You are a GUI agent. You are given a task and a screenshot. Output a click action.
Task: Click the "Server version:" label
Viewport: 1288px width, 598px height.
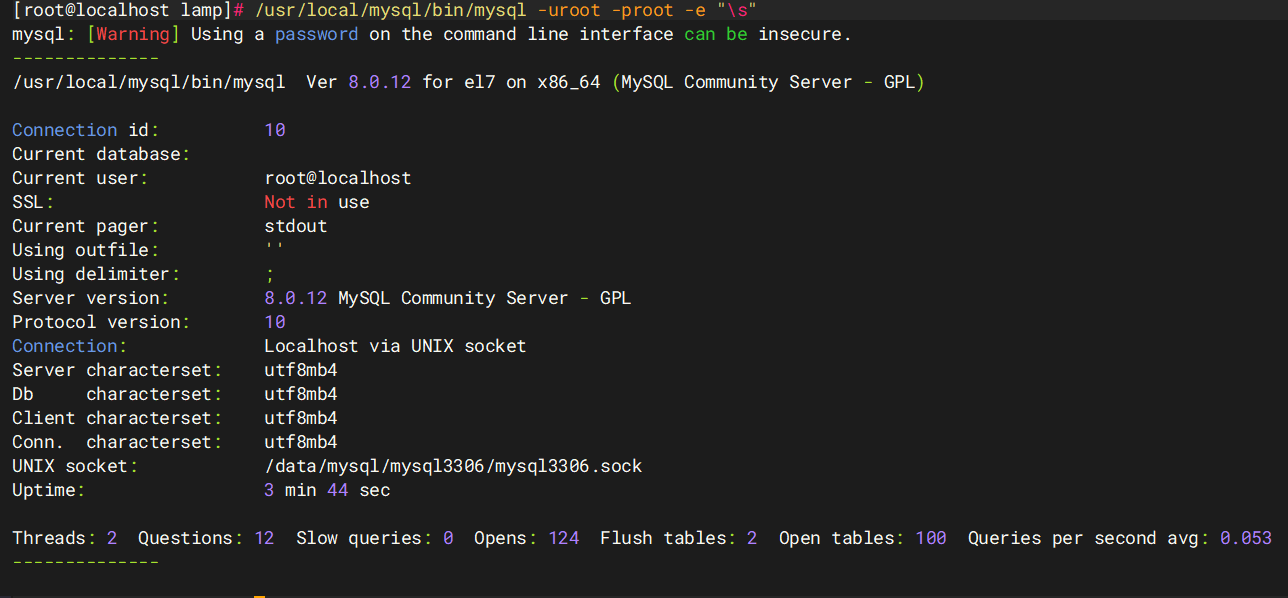click(x=91, y=298)
